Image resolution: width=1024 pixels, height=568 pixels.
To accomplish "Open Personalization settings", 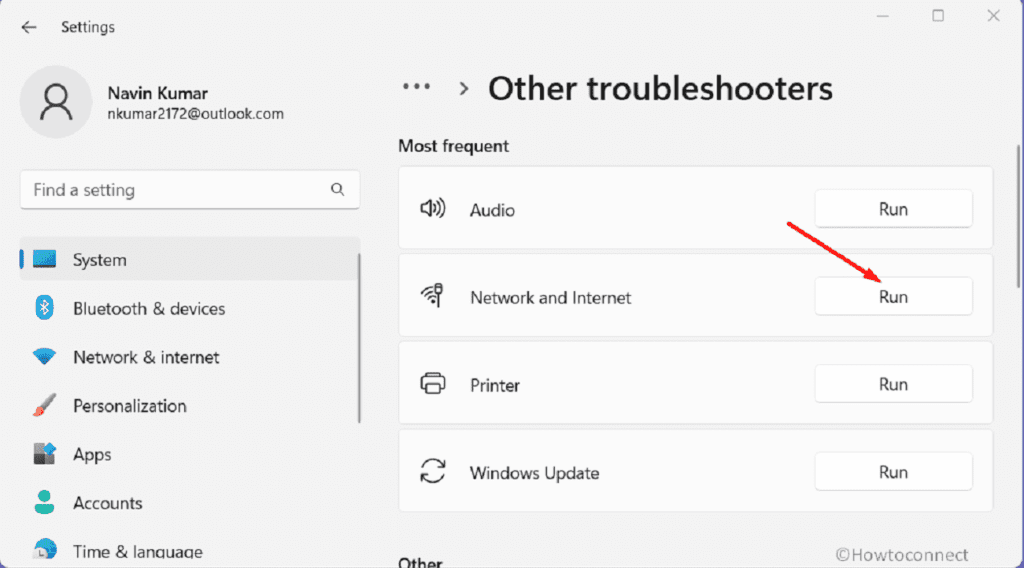I will [x=189, y=405].
